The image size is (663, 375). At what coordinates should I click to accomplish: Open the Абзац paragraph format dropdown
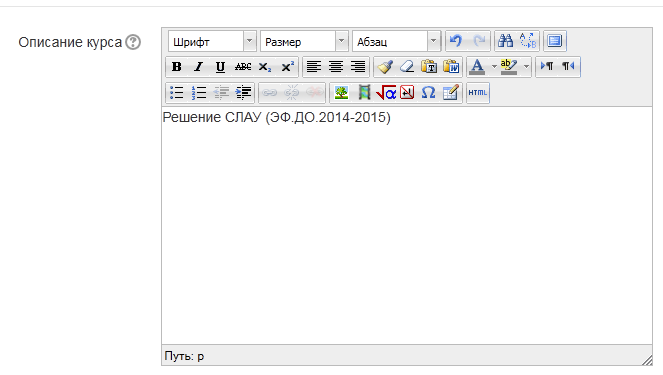point(396,41)
